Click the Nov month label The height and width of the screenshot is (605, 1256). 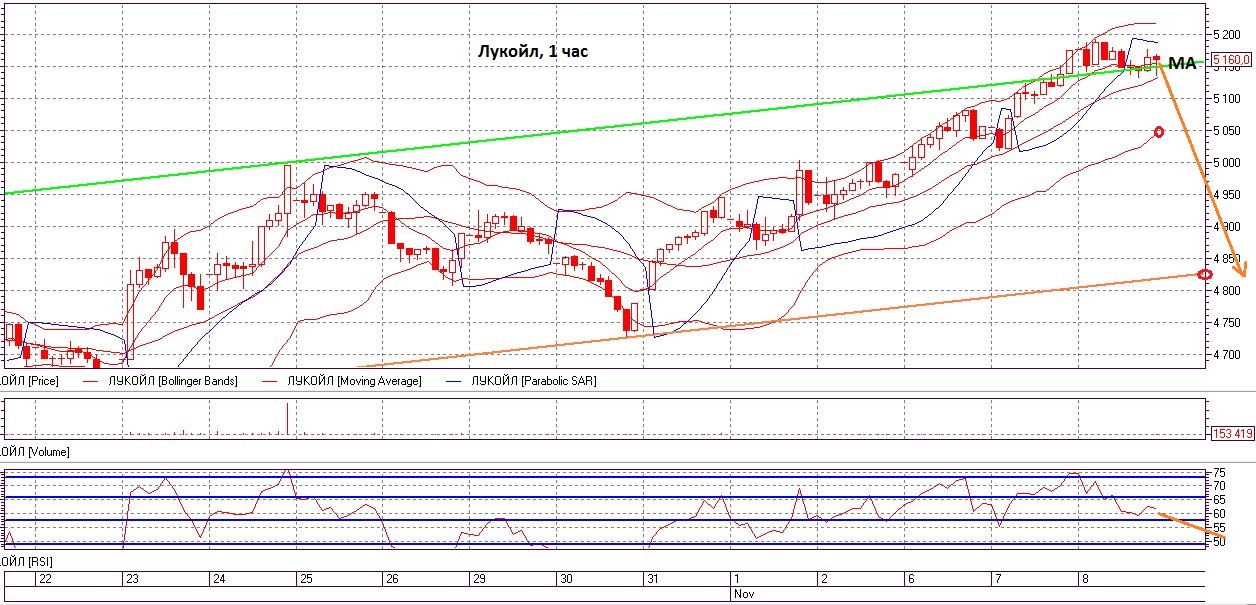(x=742, y=593)
